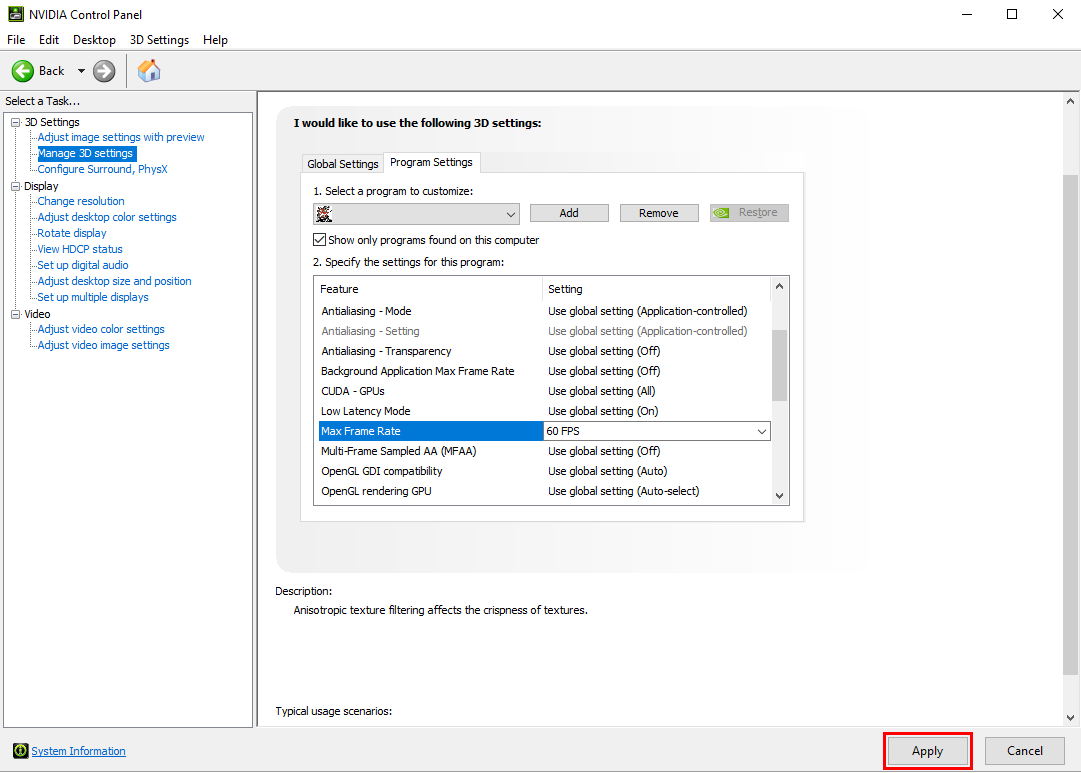
Task: Open 'View HDCP status' task
Action: click(x=80, y=249)
